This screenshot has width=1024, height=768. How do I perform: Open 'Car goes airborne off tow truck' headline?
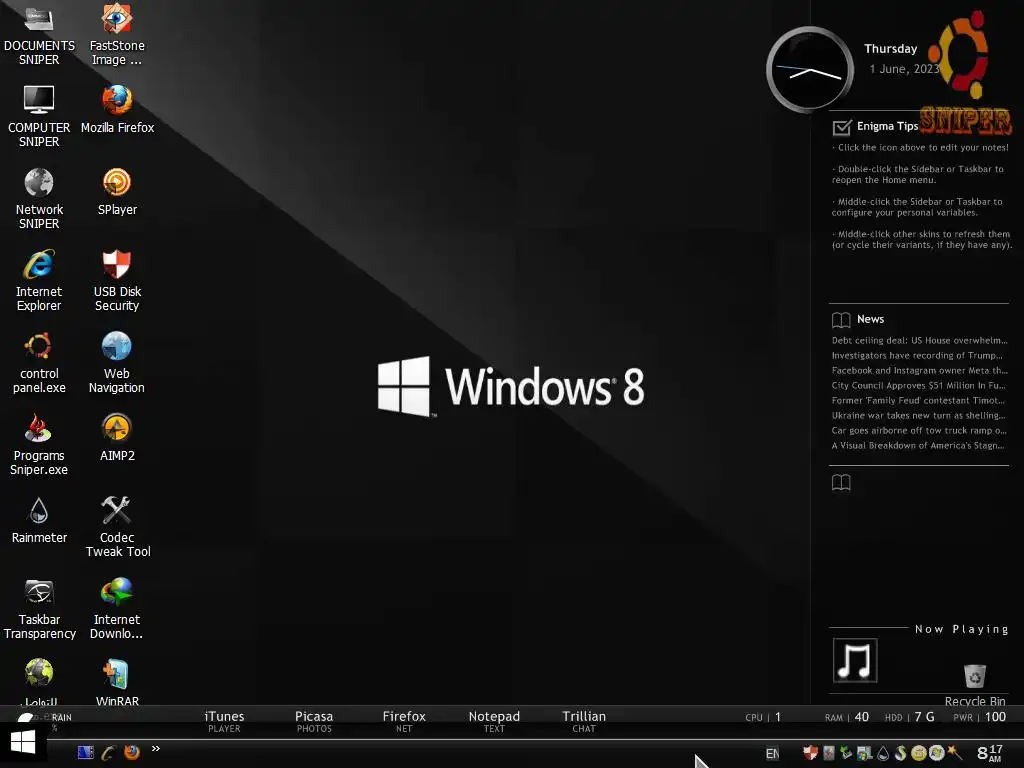coord(920,430)
